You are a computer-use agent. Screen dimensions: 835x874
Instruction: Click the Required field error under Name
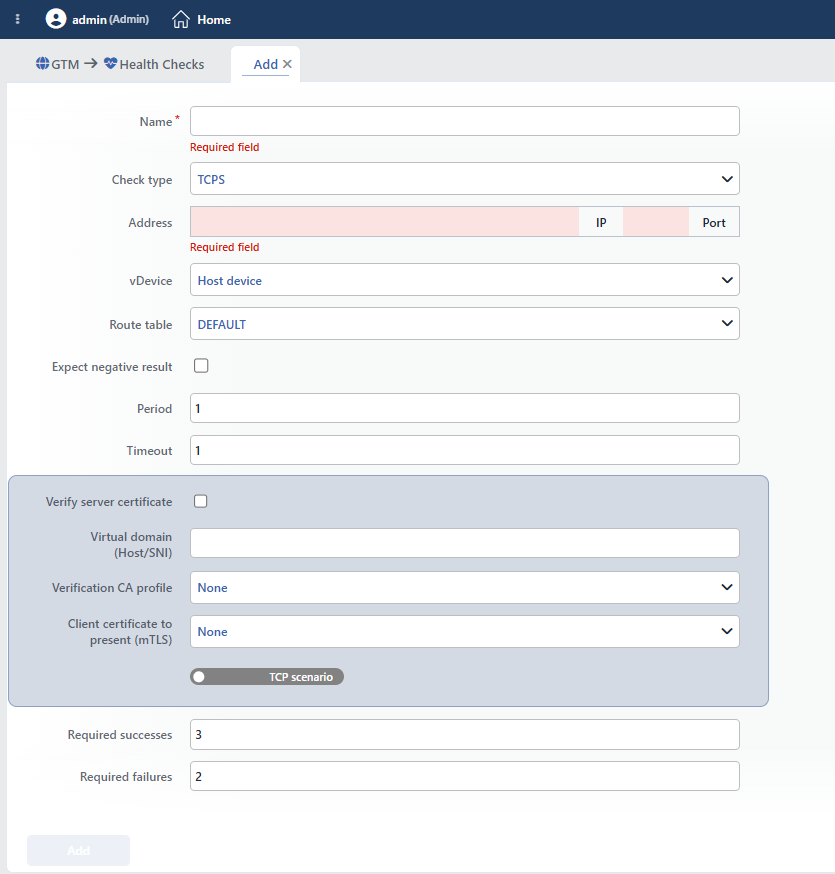click(x=225, y=147)
